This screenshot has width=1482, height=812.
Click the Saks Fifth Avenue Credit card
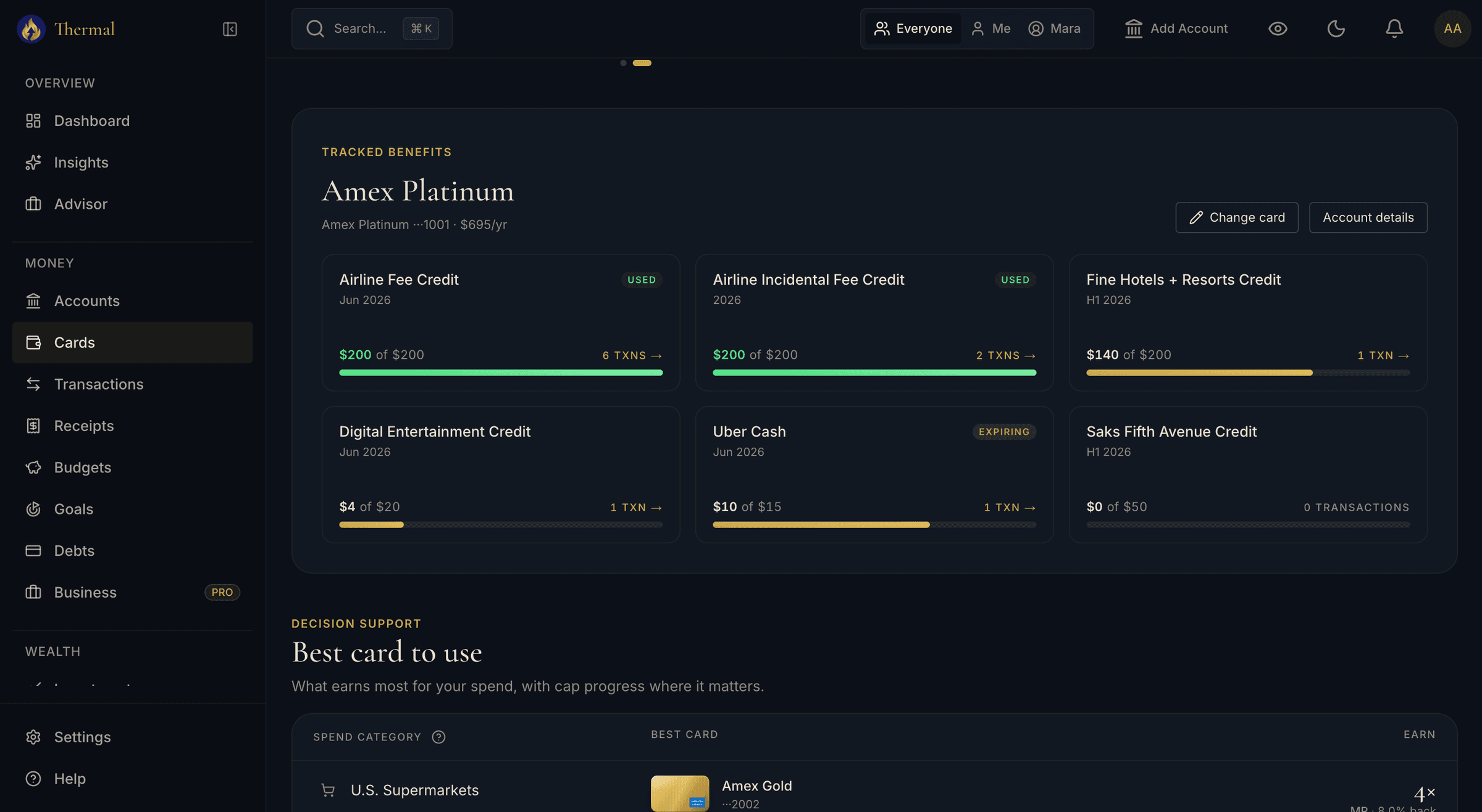click(x=1248, y=474)
